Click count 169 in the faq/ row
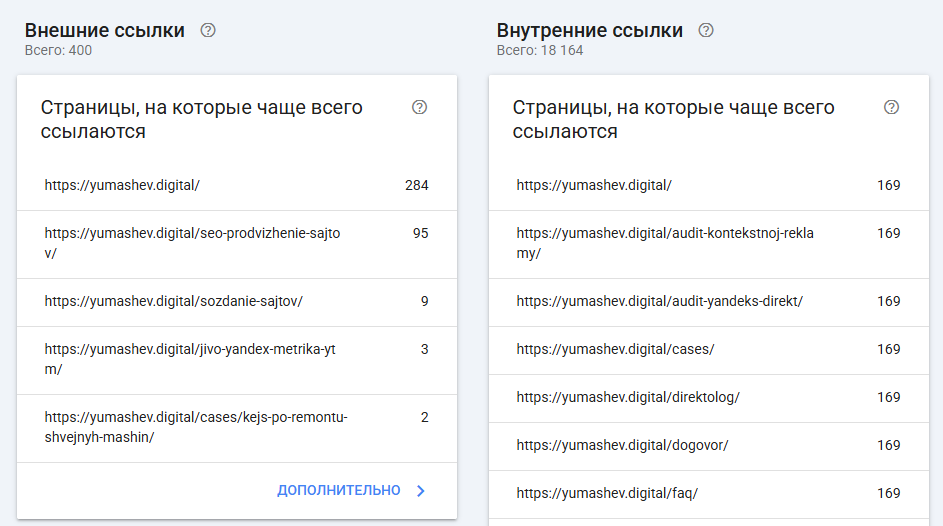 click(x=889, y=494)
